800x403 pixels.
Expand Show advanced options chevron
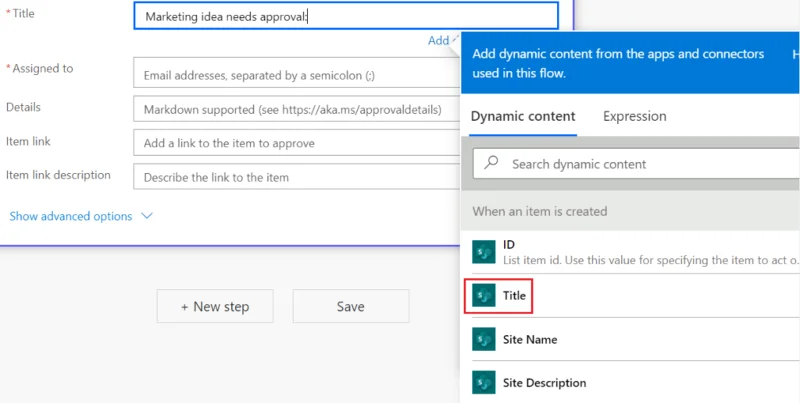point(147,216)
